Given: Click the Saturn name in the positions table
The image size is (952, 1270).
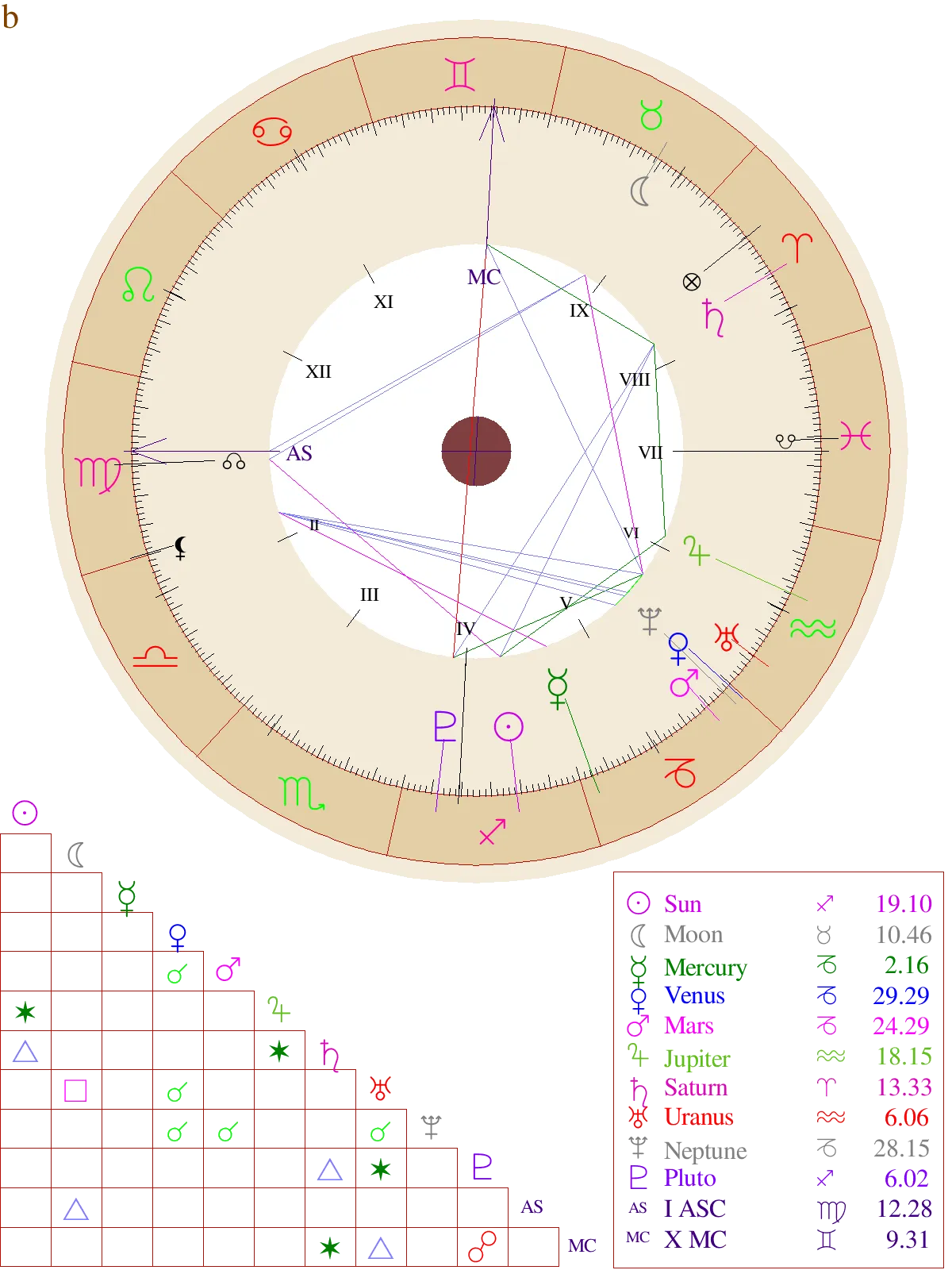Looking at the screenshot, I should [696, 1087].
